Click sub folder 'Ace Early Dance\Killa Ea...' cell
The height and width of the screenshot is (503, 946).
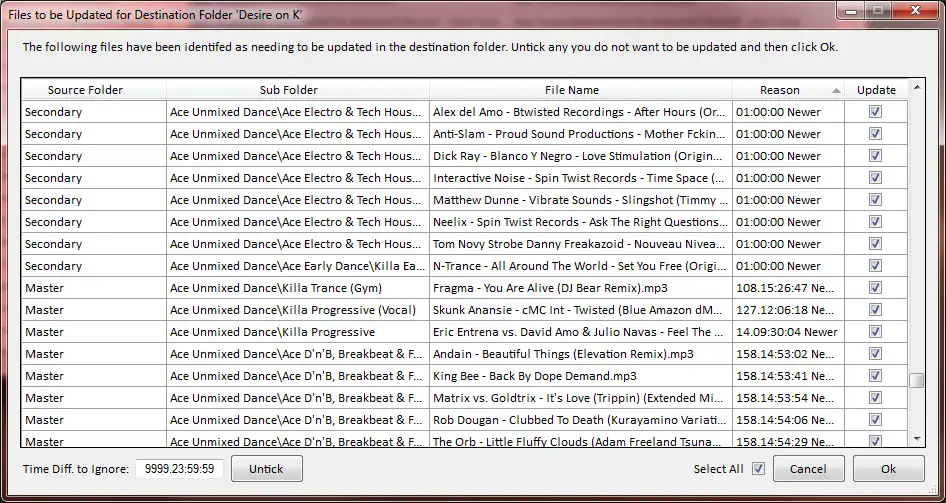[x=297, y=266]
